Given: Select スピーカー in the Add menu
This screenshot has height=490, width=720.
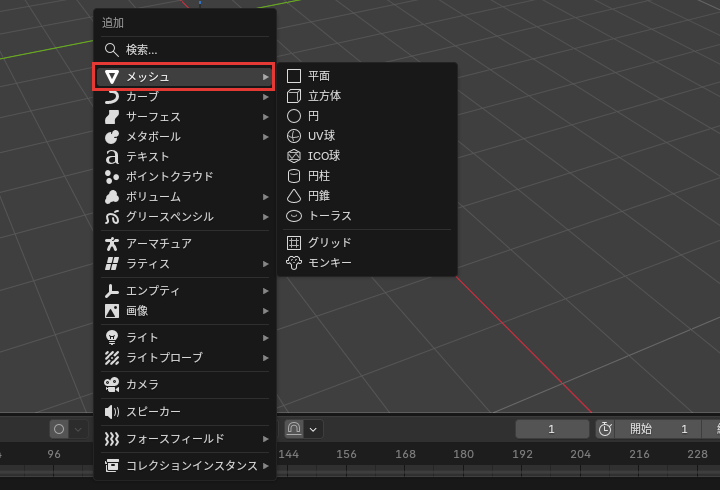Looking at the screenshot, I should click(x=185, y=411).
